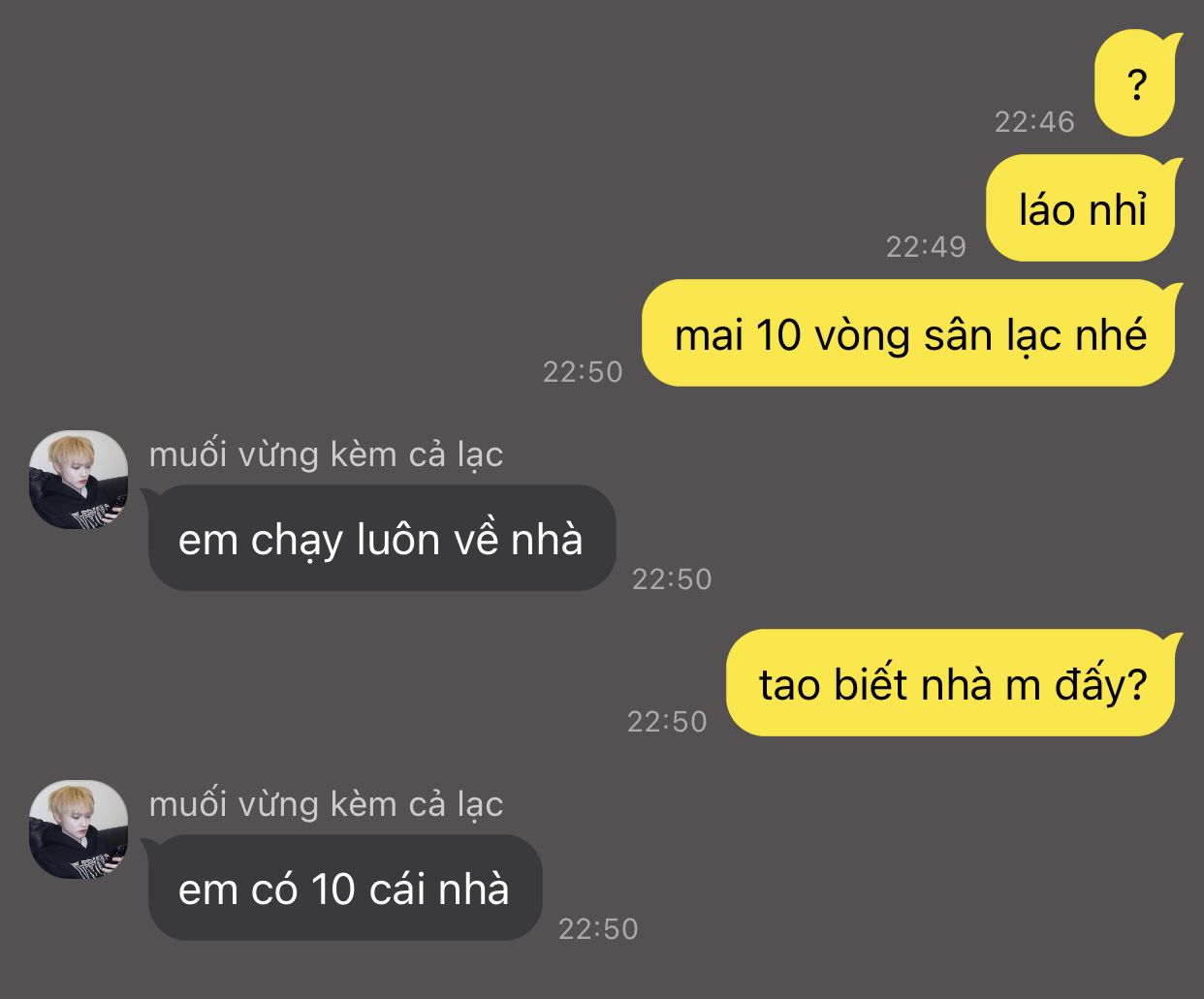Click timestamp beside "mai 10 vòng sân lạc nhé"
Image resolution: width=1204 pixels, height=999 pixels.
[x=583, y=371]
